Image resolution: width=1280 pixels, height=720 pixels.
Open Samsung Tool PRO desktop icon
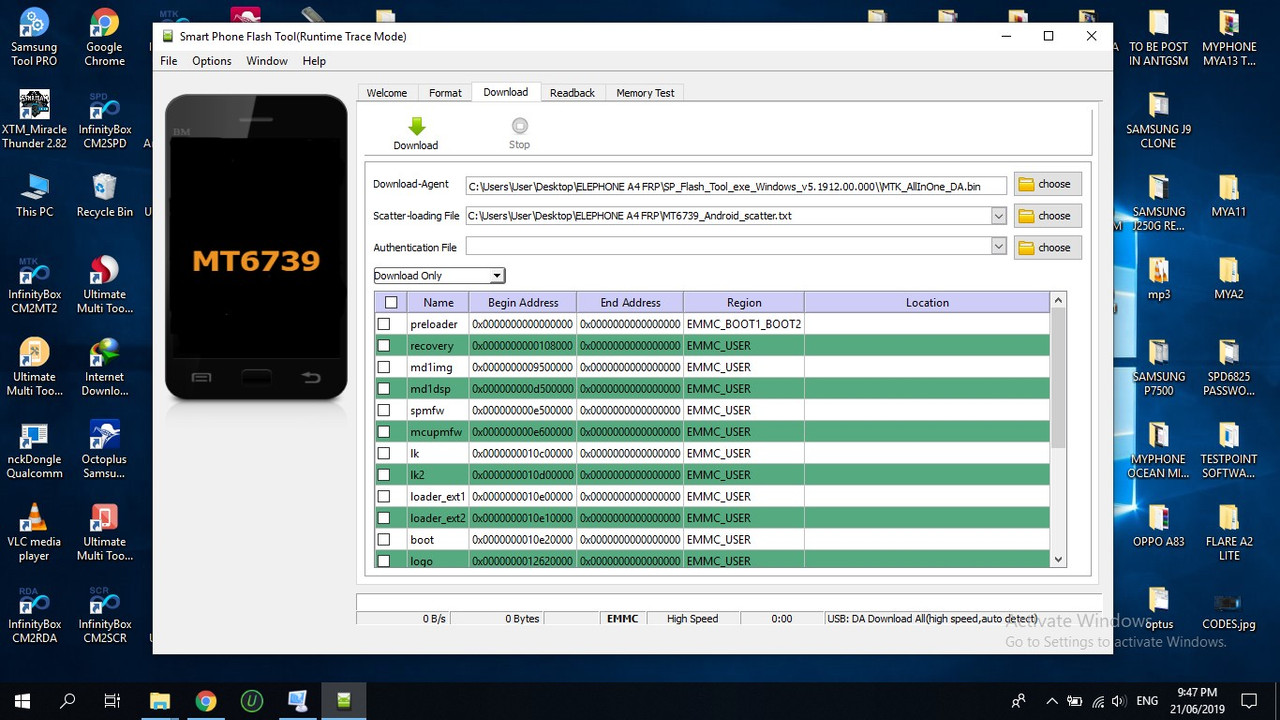click(34, 37)
